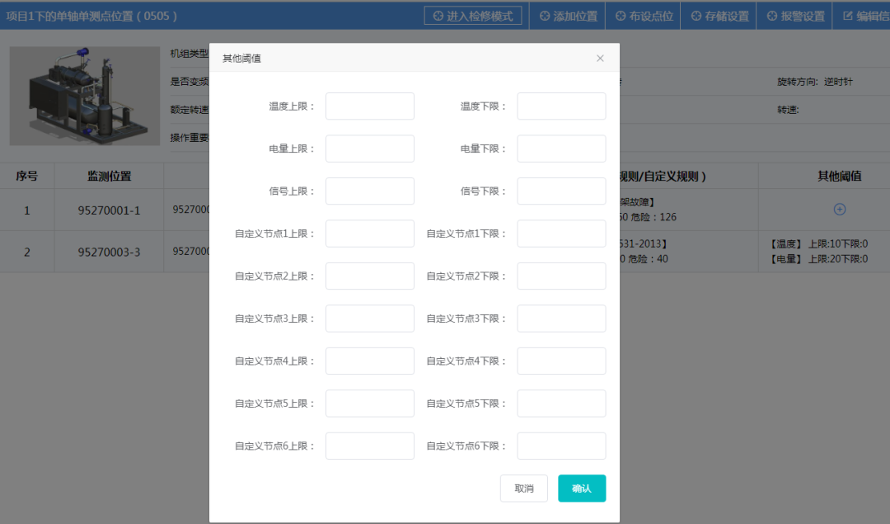Focus the 电量下限 input field

coord(561,149)
